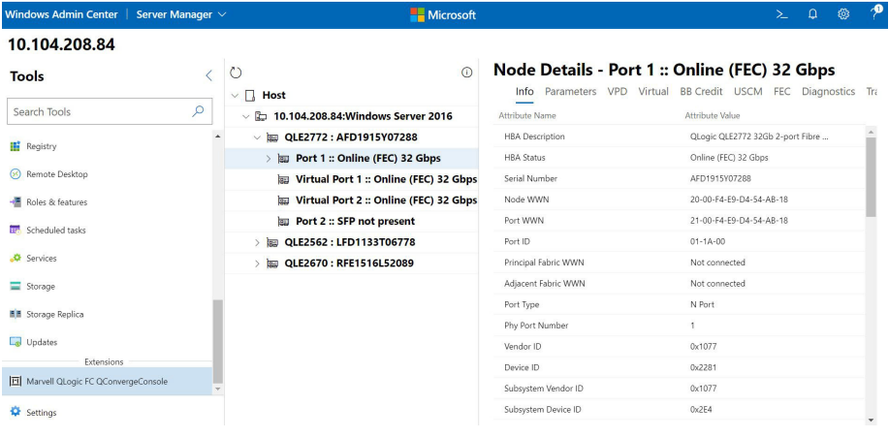Click the Host device icon
This screenshot has width=889, height=432.
tap(250, 95)
